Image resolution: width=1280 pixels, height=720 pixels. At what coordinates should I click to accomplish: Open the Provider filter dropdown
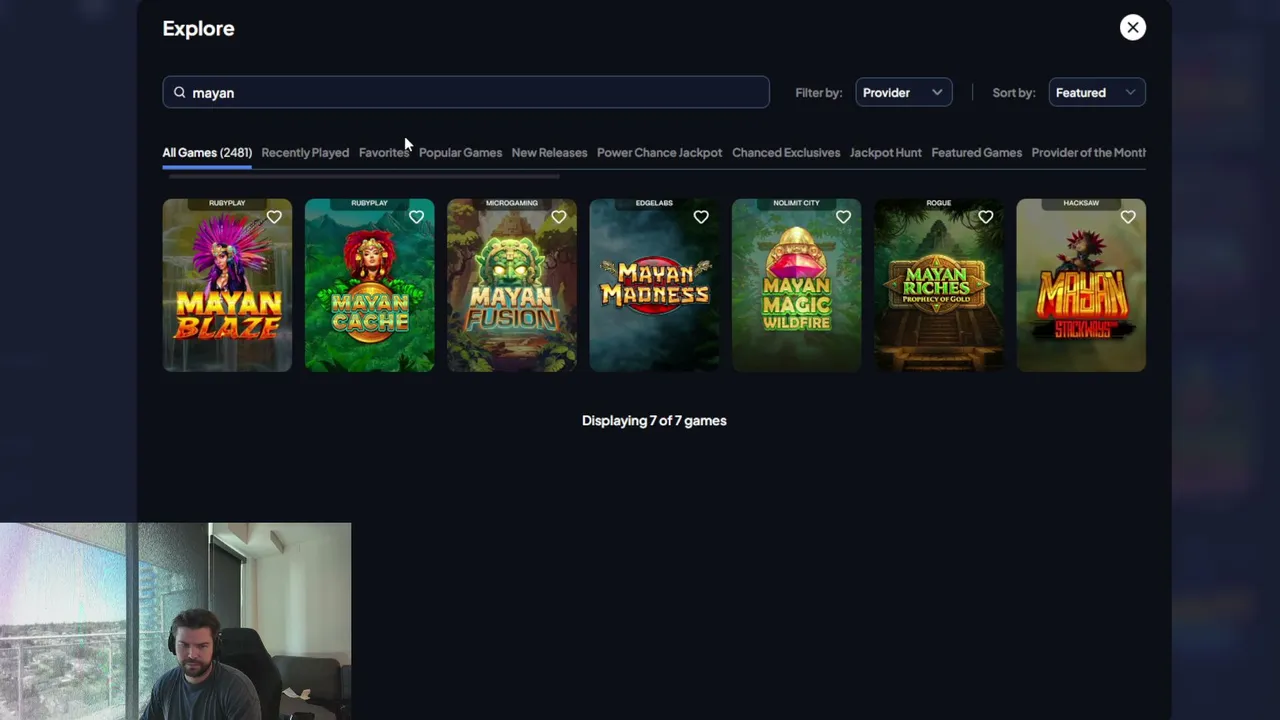coord(903,93)
